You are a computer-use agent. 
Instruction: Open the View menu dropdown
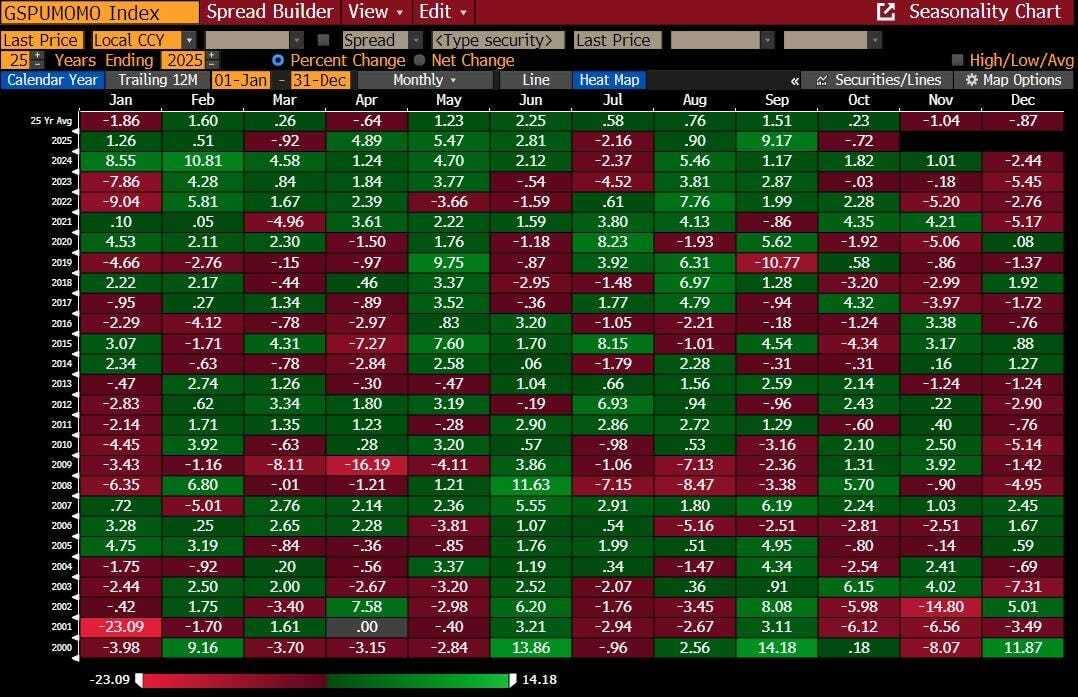tap(375, 12)
